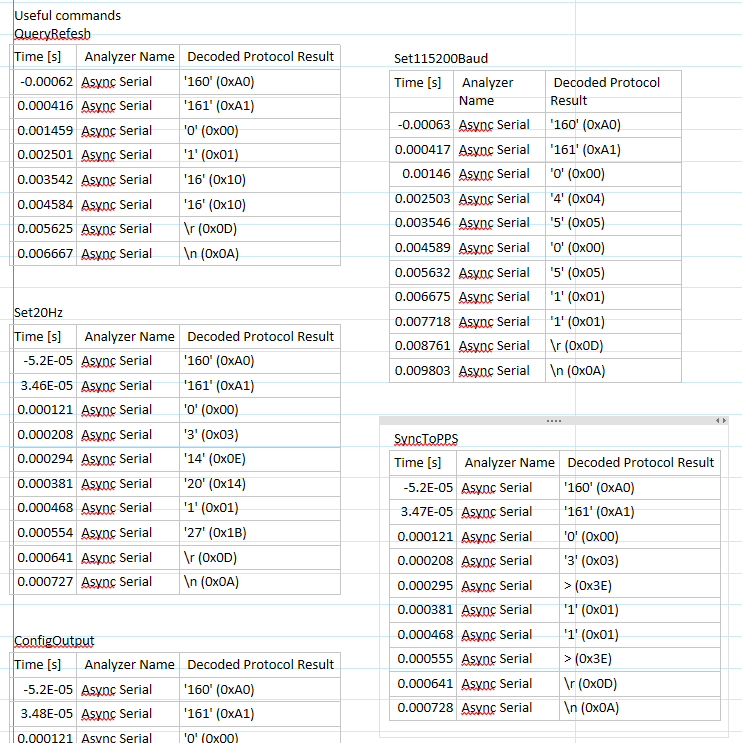Click the 0.000727 time cell
Screen dimensions: 742x743
(45, 582)
